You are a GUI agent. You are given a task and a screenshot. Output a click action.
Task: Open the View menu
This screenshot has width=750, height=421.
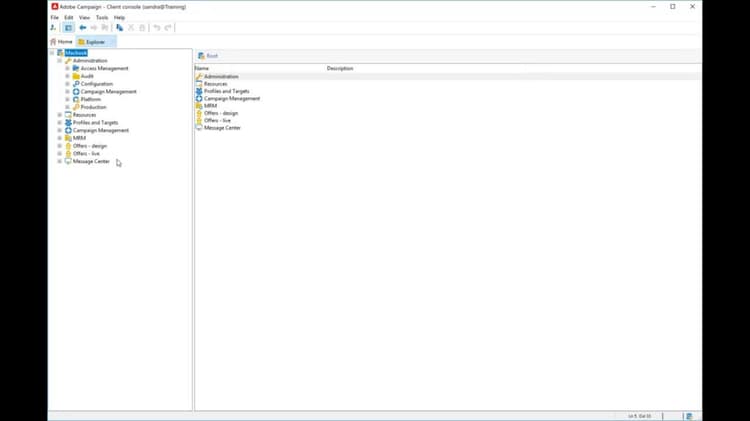pyautogui.click(x=84, y=17)
